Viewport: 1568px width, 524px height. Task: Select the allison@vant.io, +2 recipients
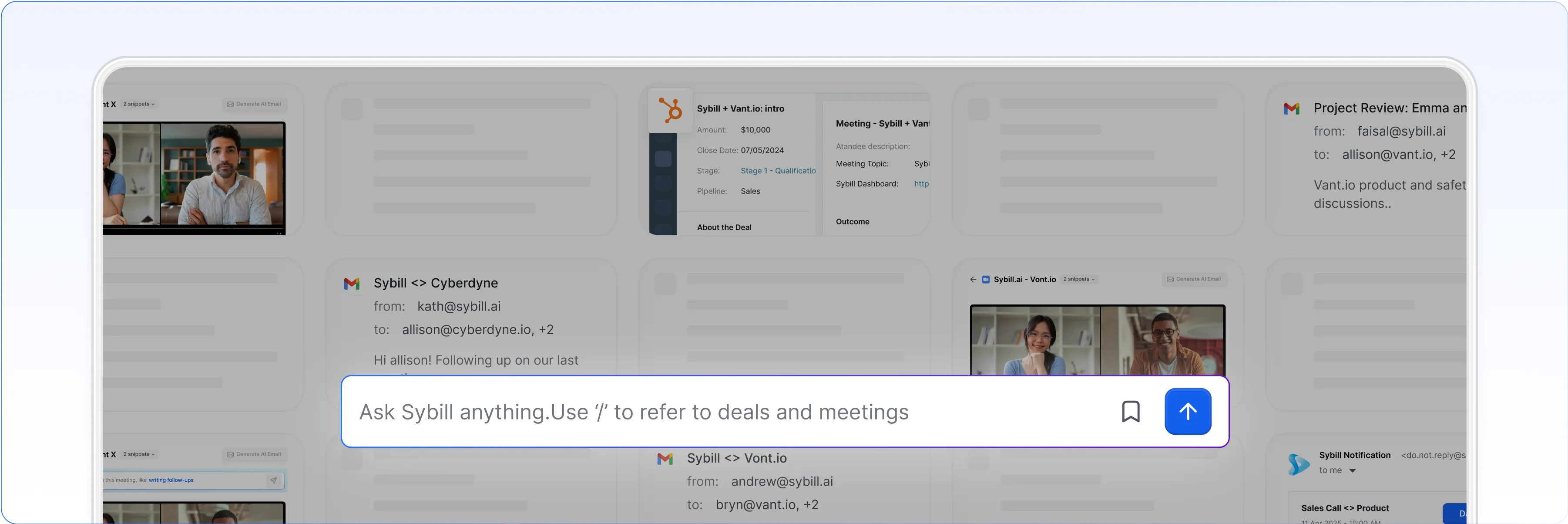tap(1398, 155)
